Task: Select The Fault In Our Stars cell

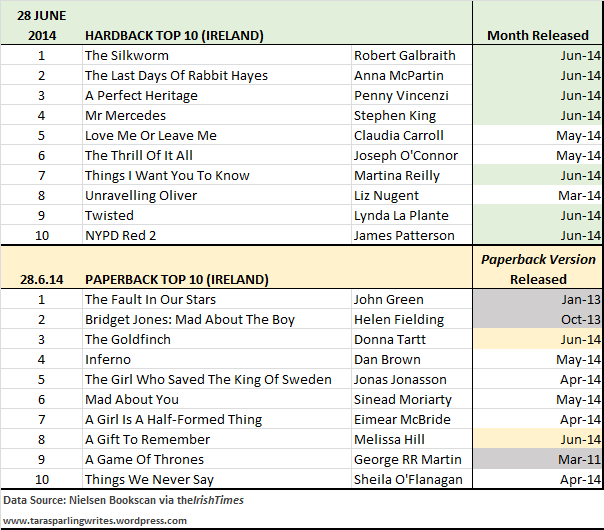Action: (150, 300)
